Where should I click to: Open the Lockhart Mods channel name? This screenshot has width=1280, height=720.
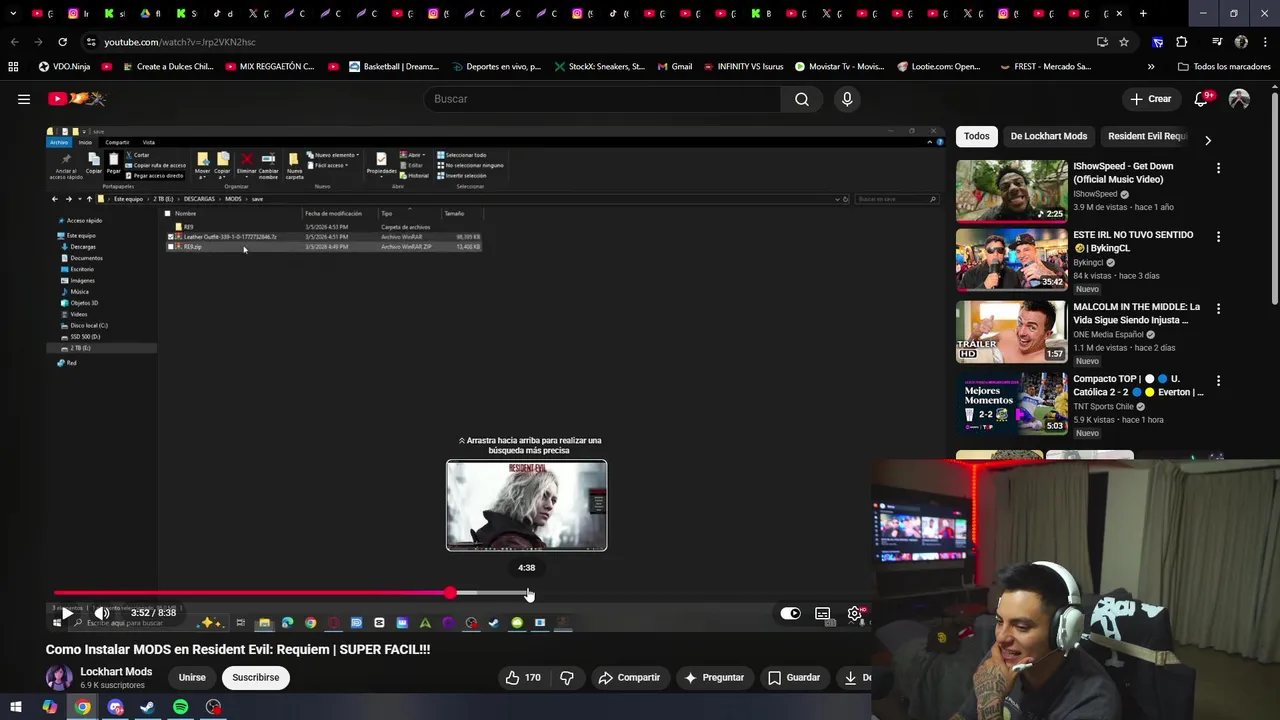(116, 671)
